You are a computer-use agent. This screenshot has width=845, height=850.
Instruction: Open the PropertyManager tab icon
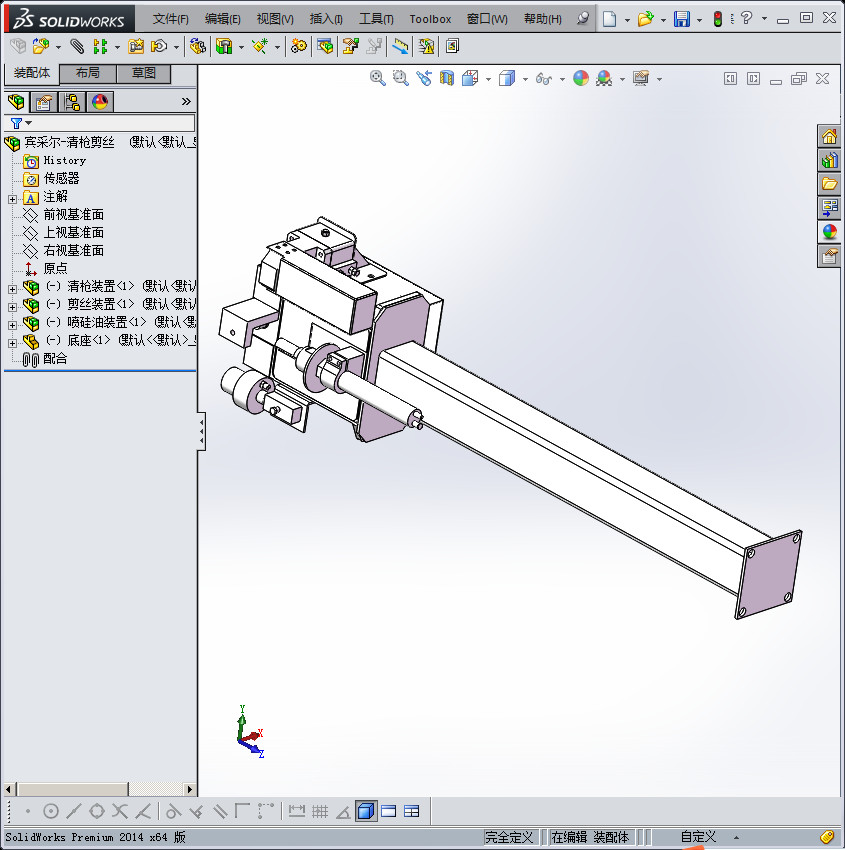click(x=43, y=102)
